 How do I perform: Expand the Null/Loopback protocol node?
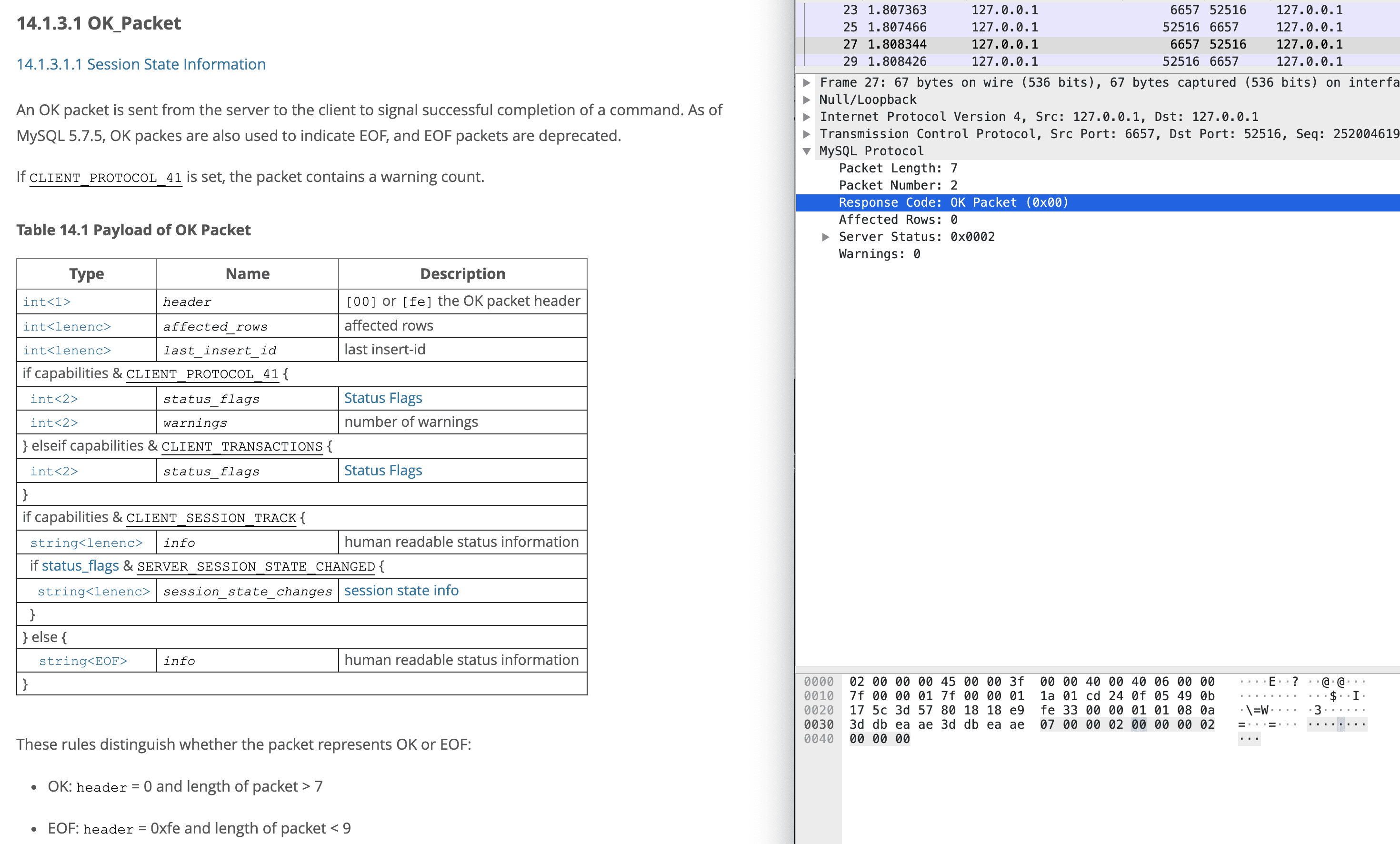806,100
